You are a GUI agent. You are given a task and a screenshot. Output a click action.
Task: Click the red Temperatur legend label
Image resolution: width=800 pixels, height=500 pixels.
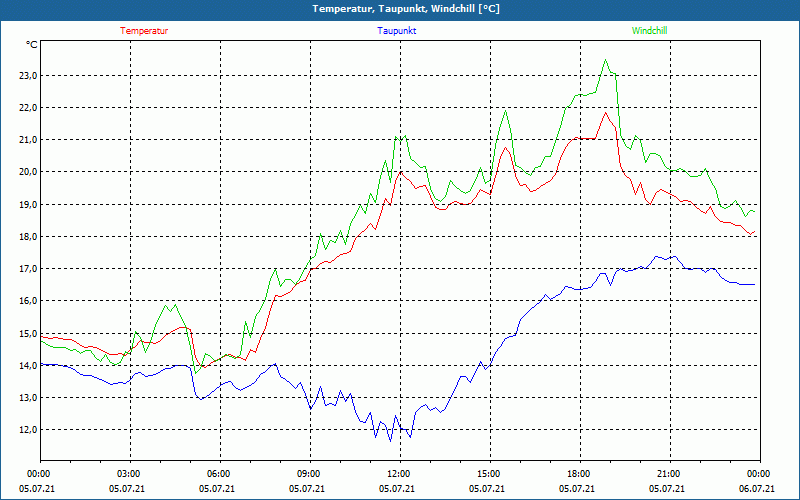tap(144, 31)
